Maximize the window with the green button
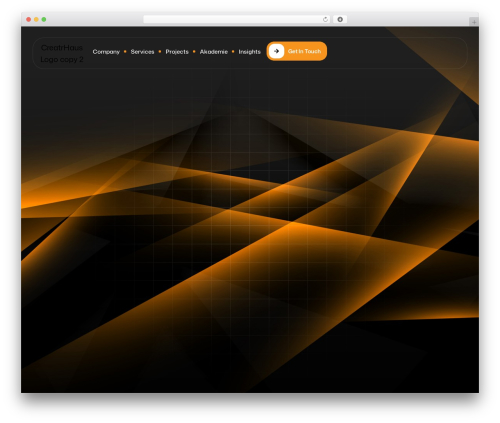 click(44, 20)
